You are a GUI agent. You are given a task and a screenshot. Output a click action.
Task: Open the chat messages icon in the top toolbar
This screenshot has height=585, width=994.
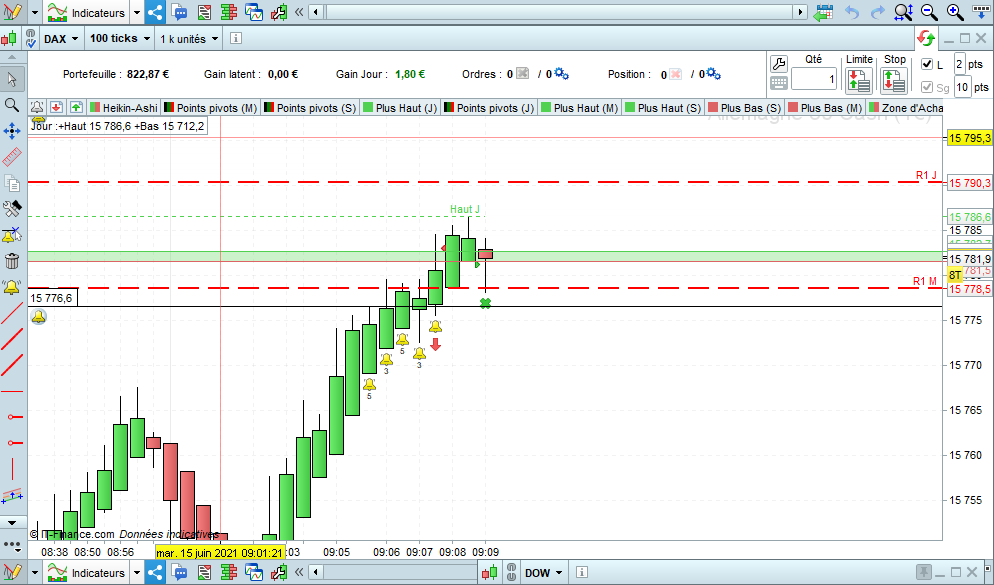180,12
